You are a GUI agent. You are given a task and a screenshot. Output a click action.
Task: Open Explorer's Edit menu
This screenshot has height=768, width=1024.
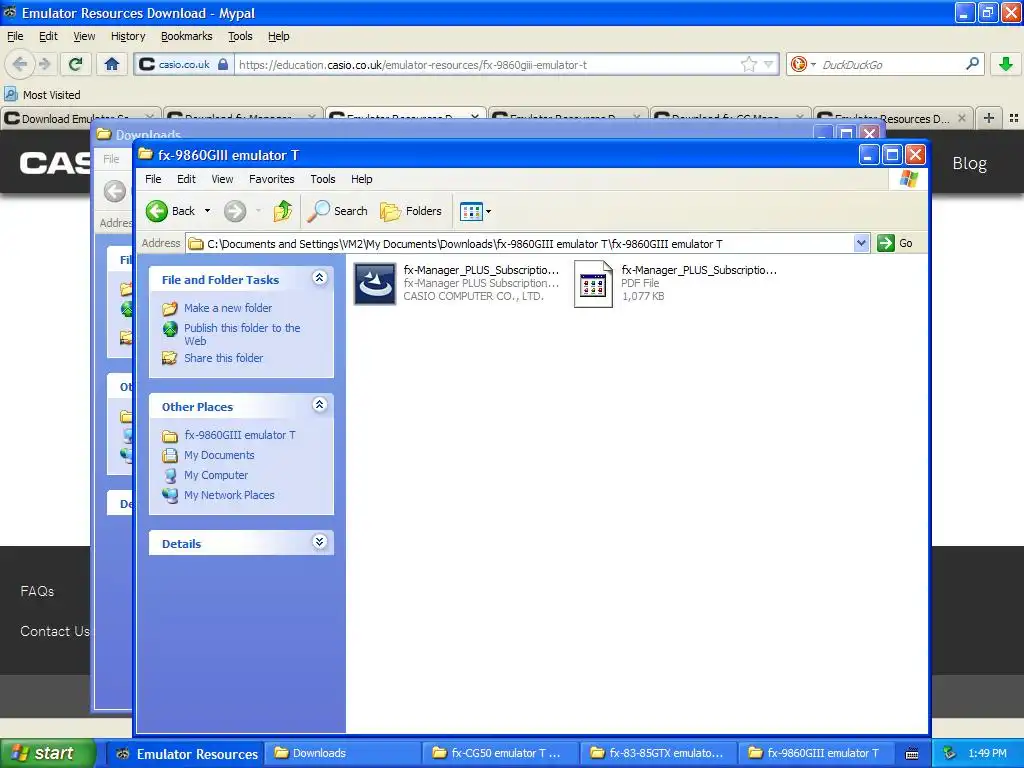tap(186, 179)
